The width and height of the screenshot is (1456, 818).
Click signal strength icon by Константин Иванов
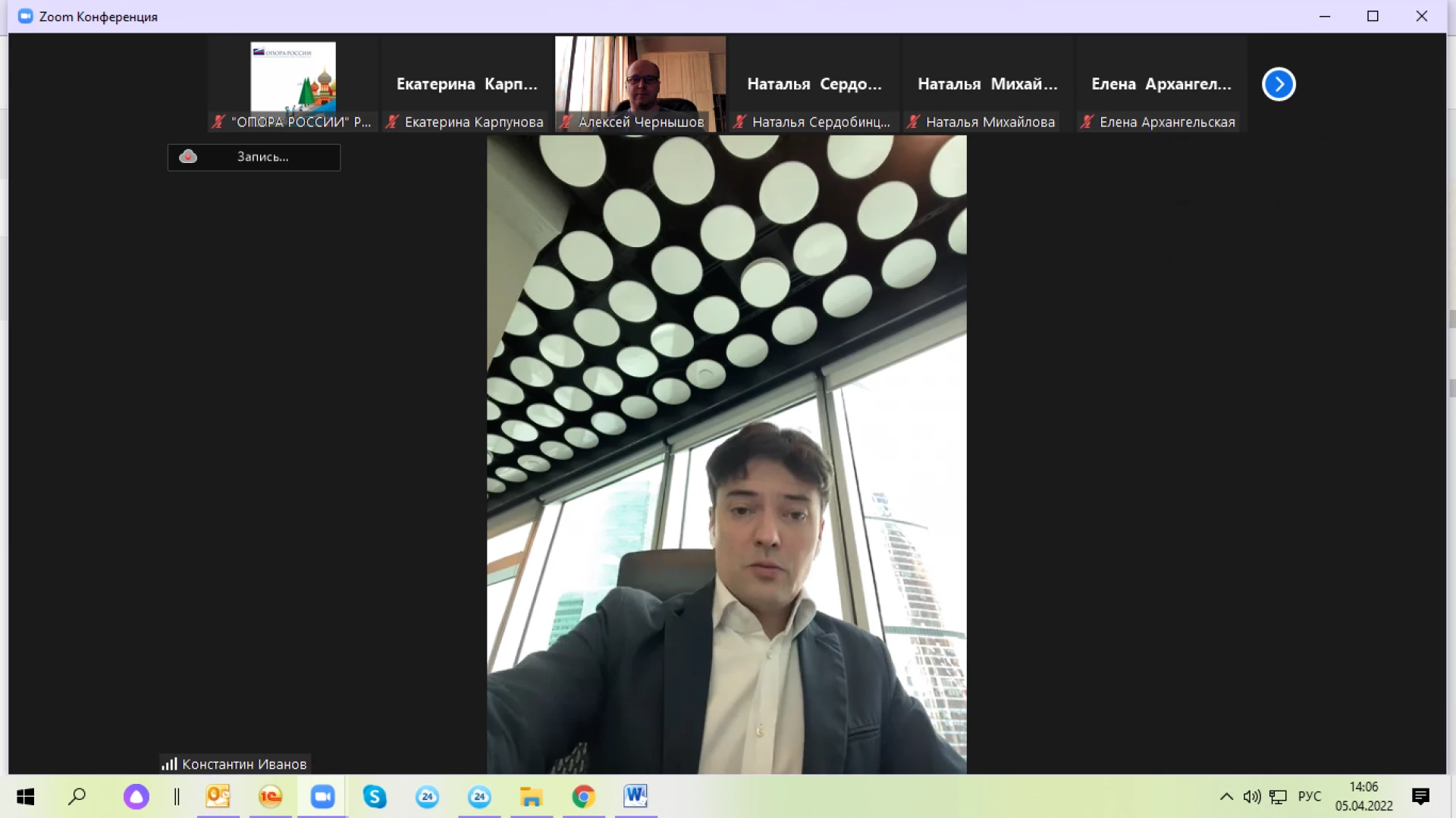pos(169,764)
